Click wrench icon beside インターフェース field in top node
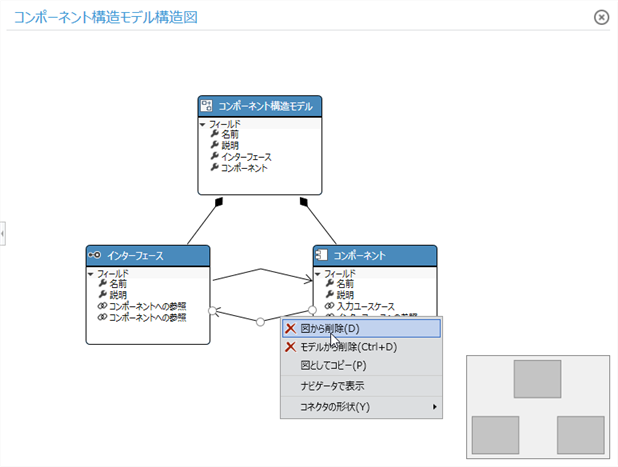618x467 pixels. coord(214,157)
